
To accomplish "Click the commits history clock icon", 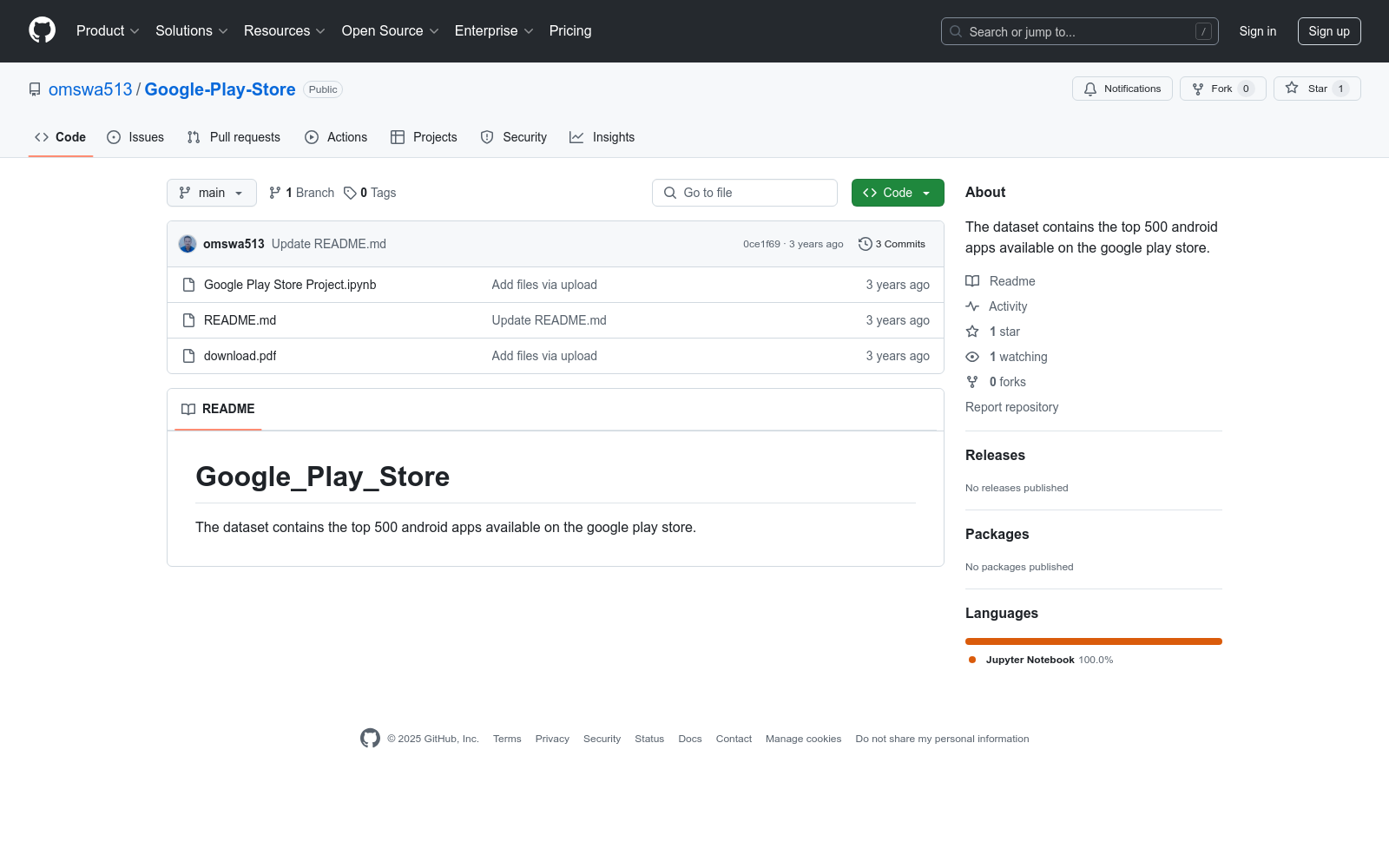I will coord(865,244).
